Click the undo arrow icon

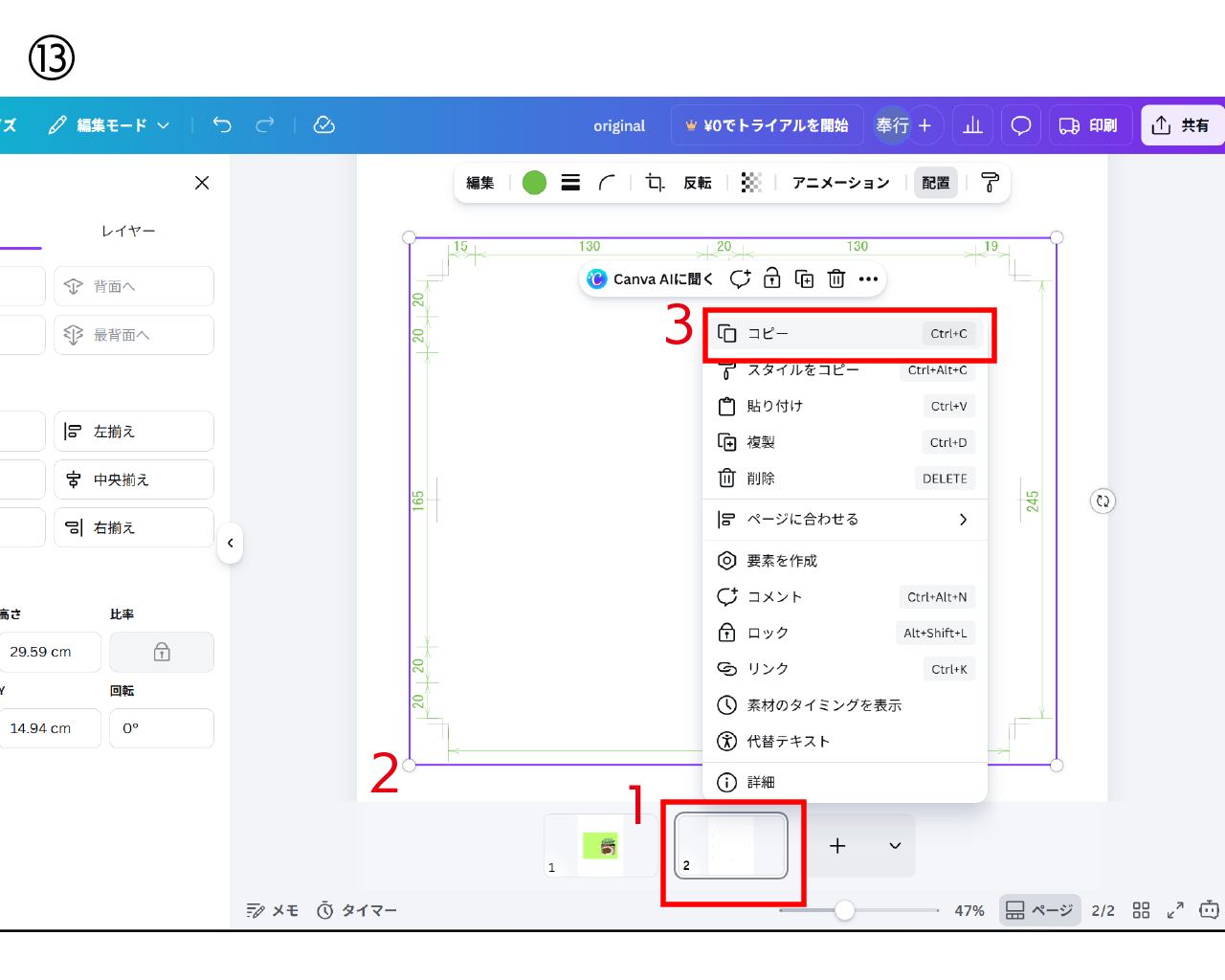pos(222,124)
